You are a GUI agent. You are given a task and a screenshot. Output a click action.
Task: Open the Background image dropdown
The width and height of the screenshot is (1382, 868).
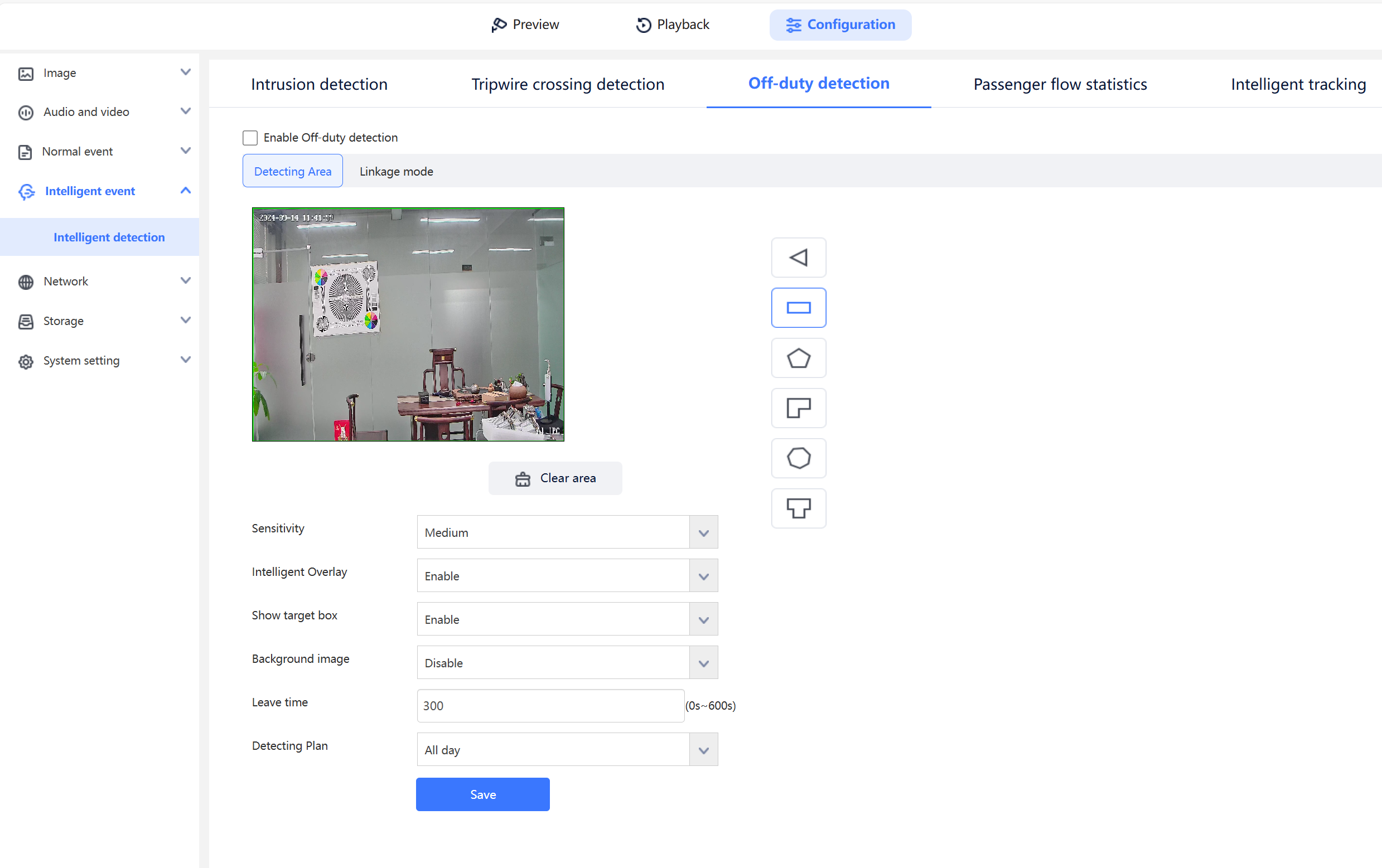tap(567, 663)
